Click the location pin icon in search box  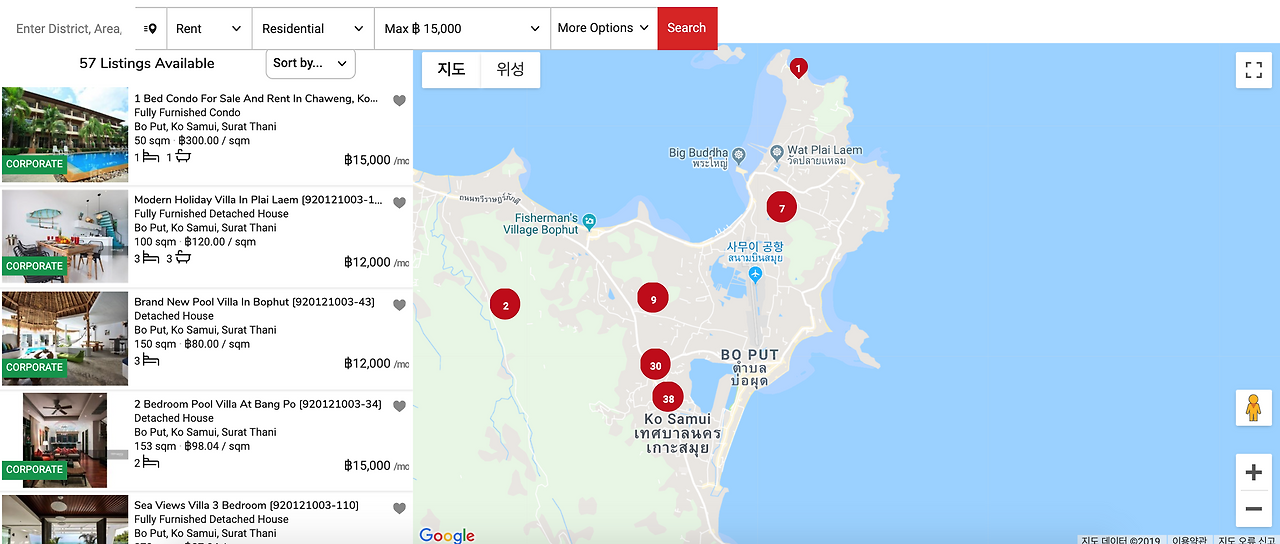[150, 28]
